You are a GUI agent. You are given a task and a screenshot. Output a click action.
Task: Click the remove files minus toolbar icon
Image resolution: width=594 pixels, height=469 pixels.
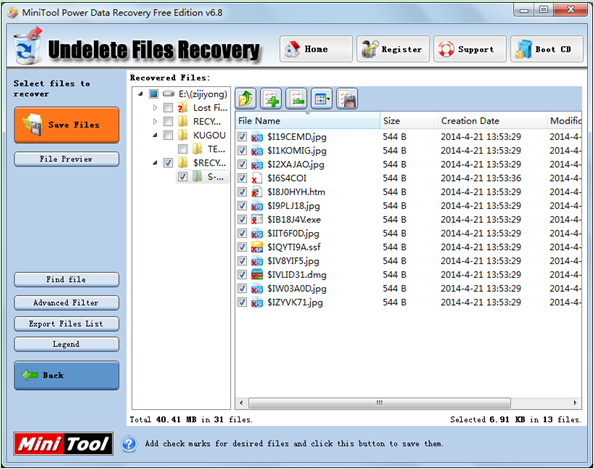[296, 98]
